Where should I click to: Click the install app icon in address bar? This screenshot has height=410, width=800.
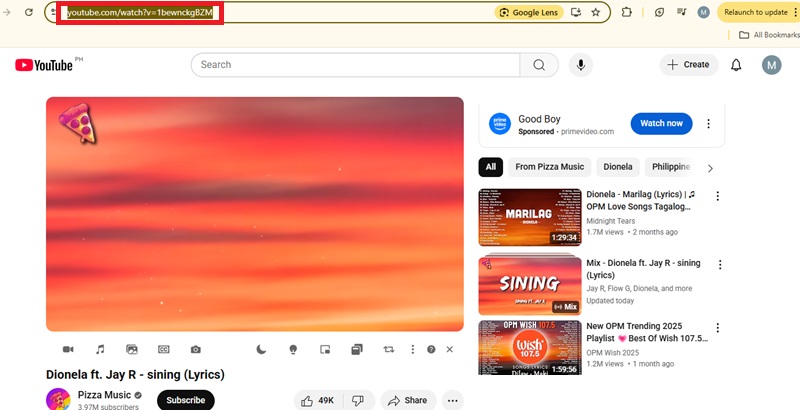tap(576, 12)
